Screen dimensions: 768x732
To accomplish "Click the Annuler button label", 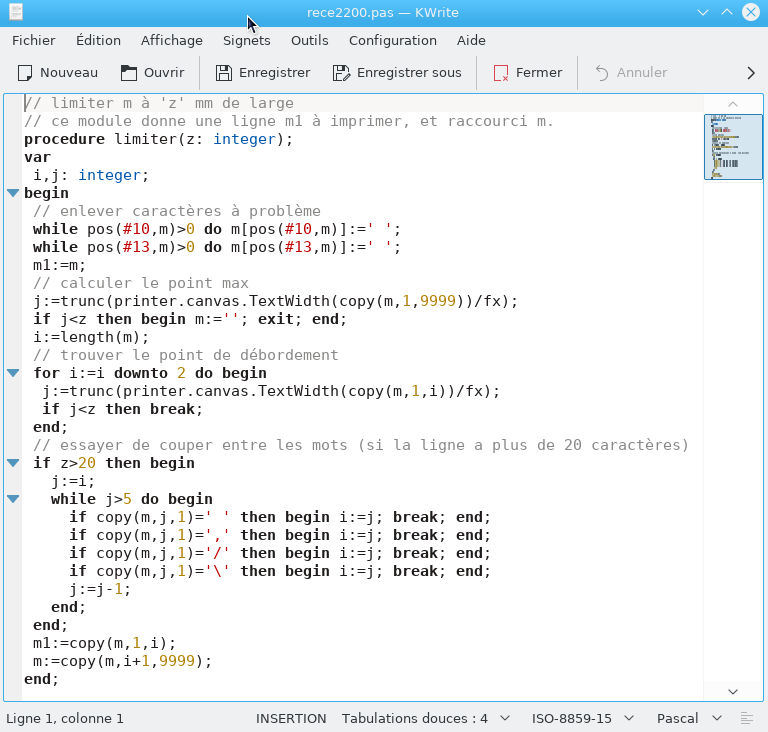I will [x=642, y=73].
